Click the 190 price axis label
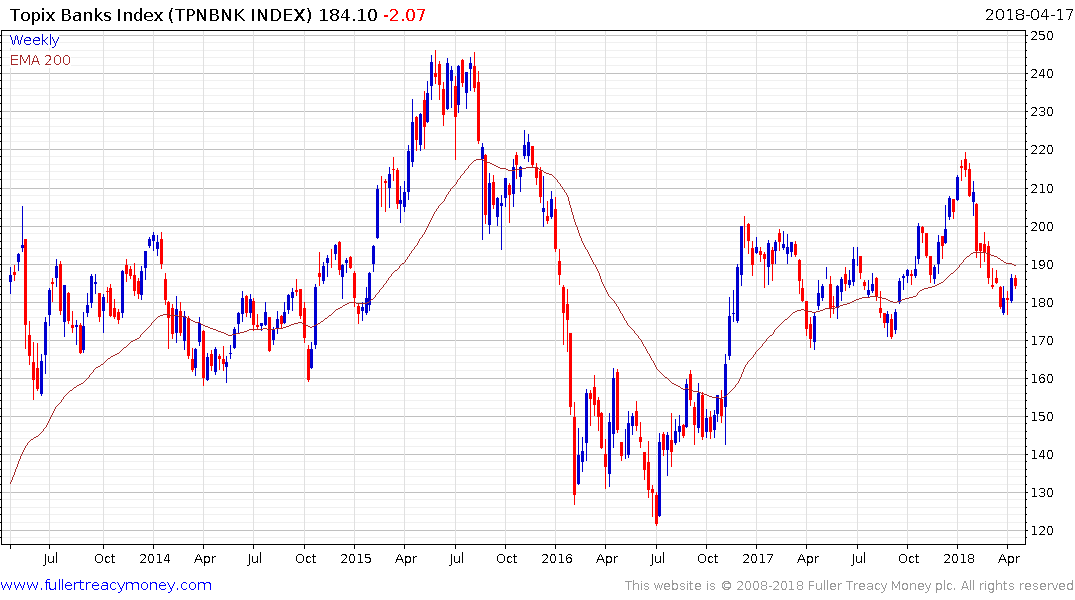Viewport: 1075px width, 600px height. [1042, 264]
